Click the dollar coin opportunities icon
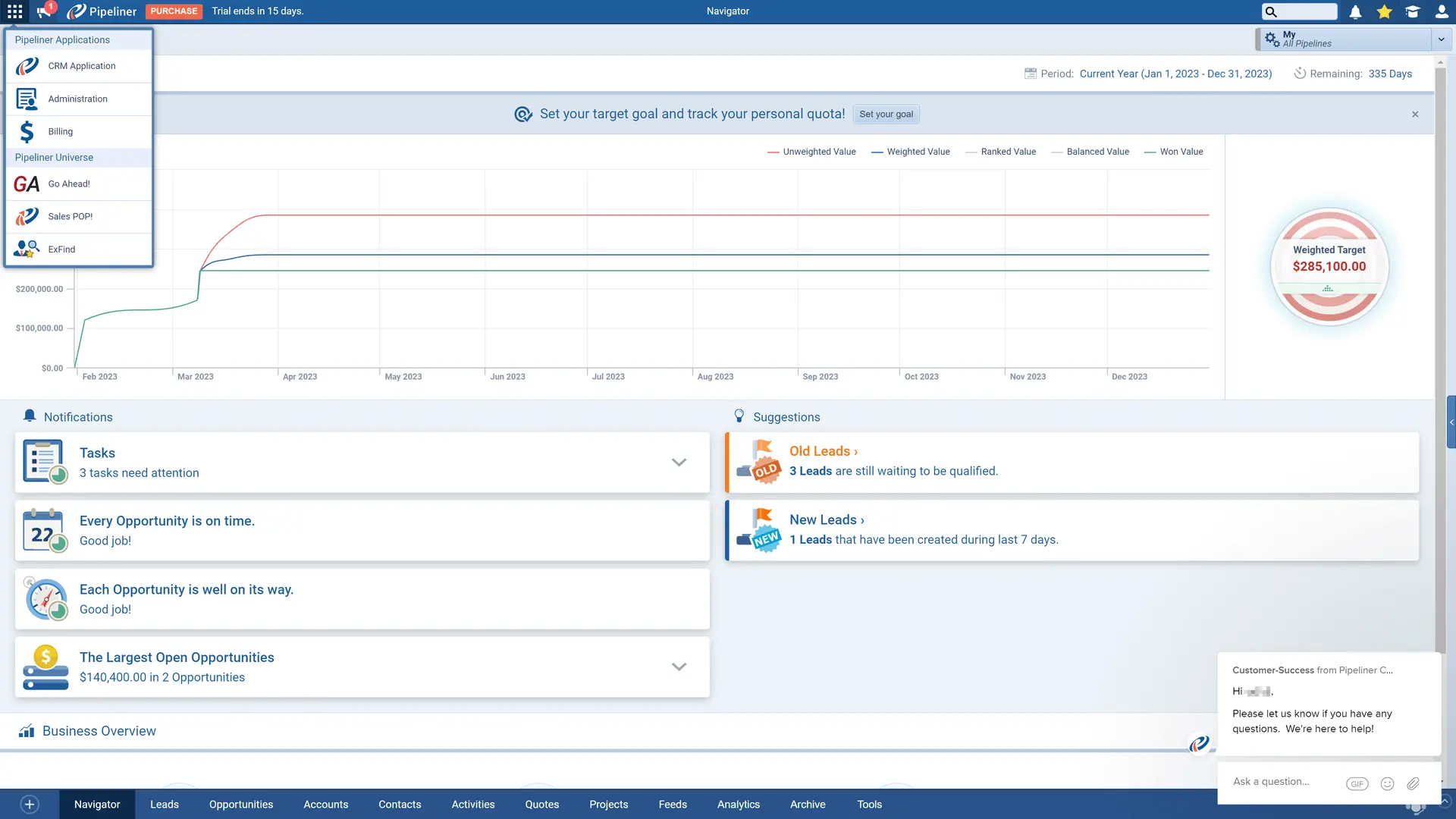 click(45, 667)
